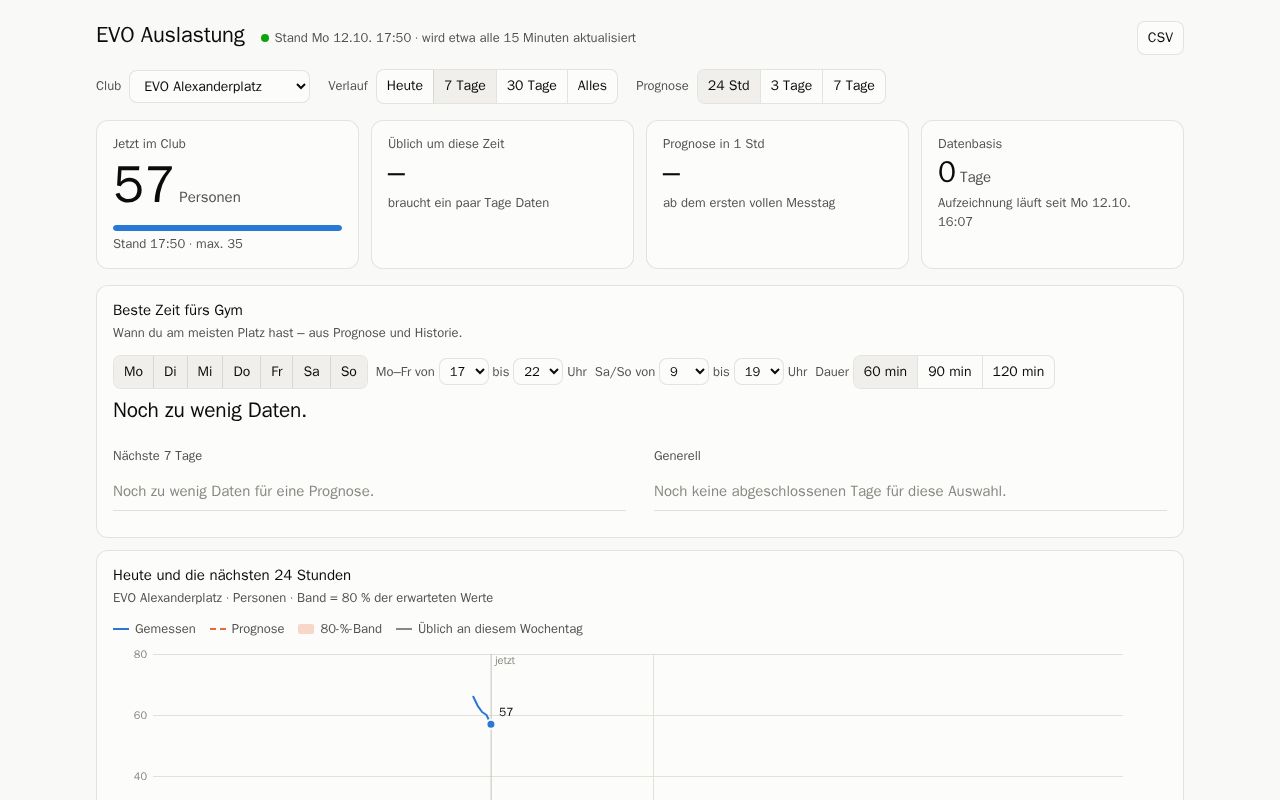The height and width of the screenshot is (800, 1280).
Task: Set Prognose to 24 Std
Action: coord(729,86)
